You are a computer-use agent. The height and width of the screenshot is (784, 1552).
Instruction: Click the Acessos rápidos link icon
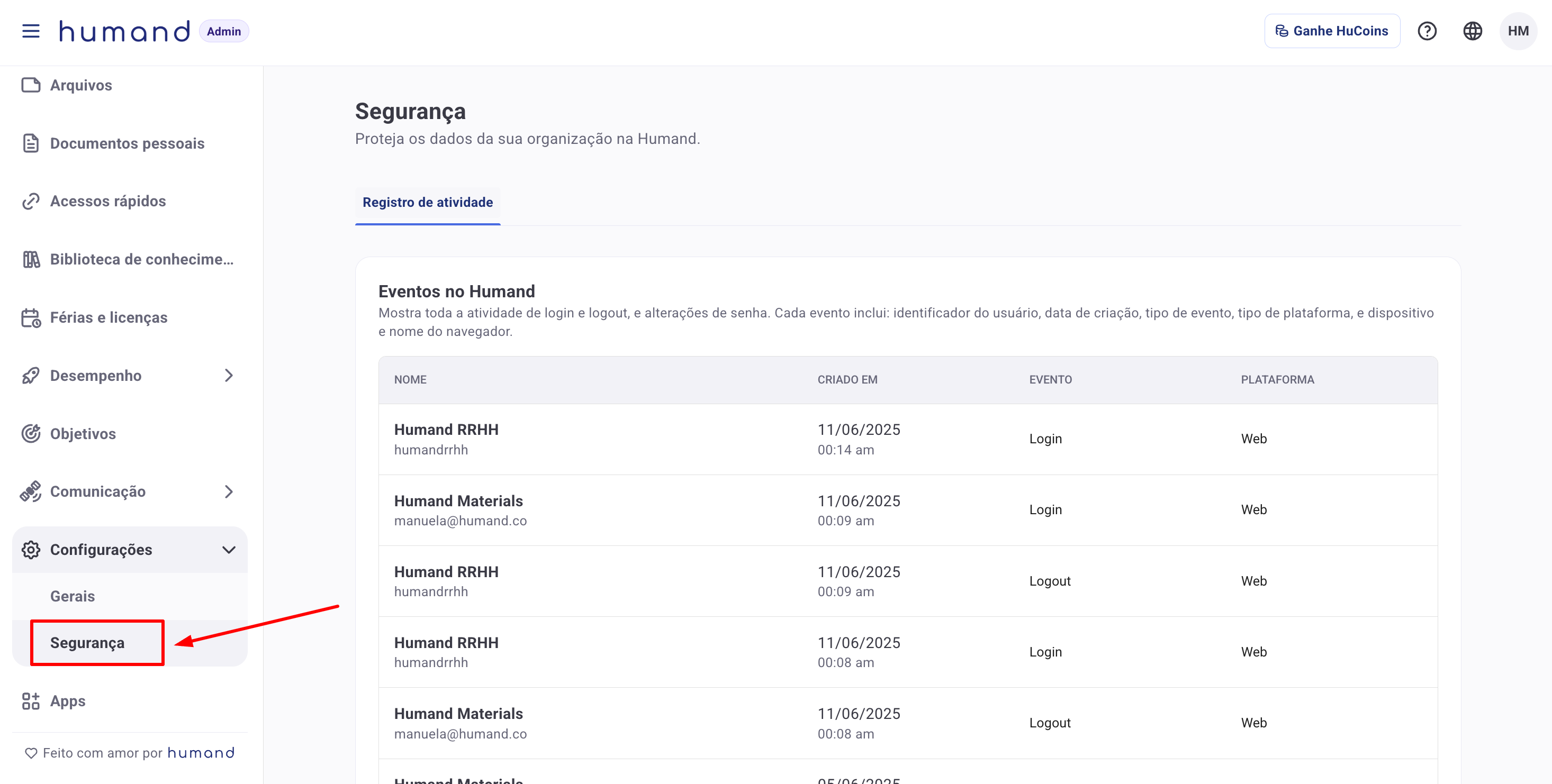point(31,201)
